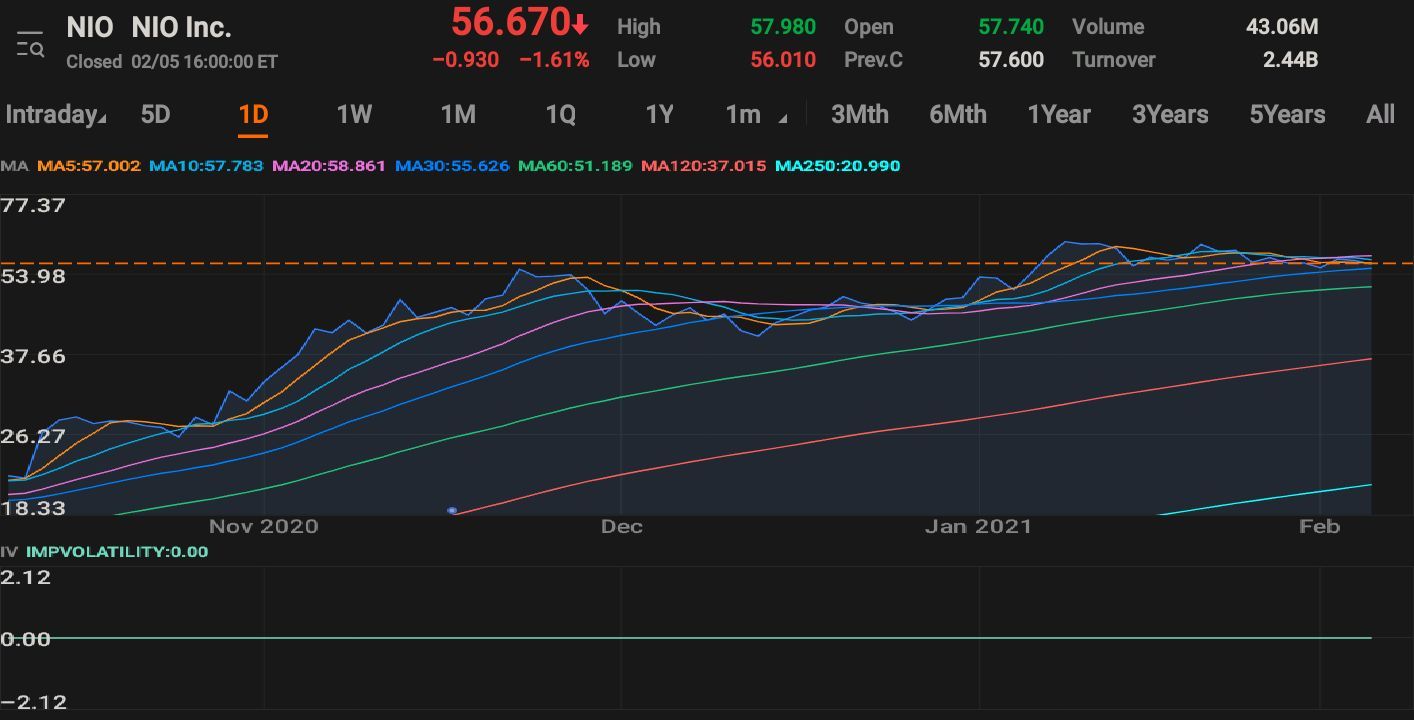Set chart range to 3Mth

coord(860,114)
